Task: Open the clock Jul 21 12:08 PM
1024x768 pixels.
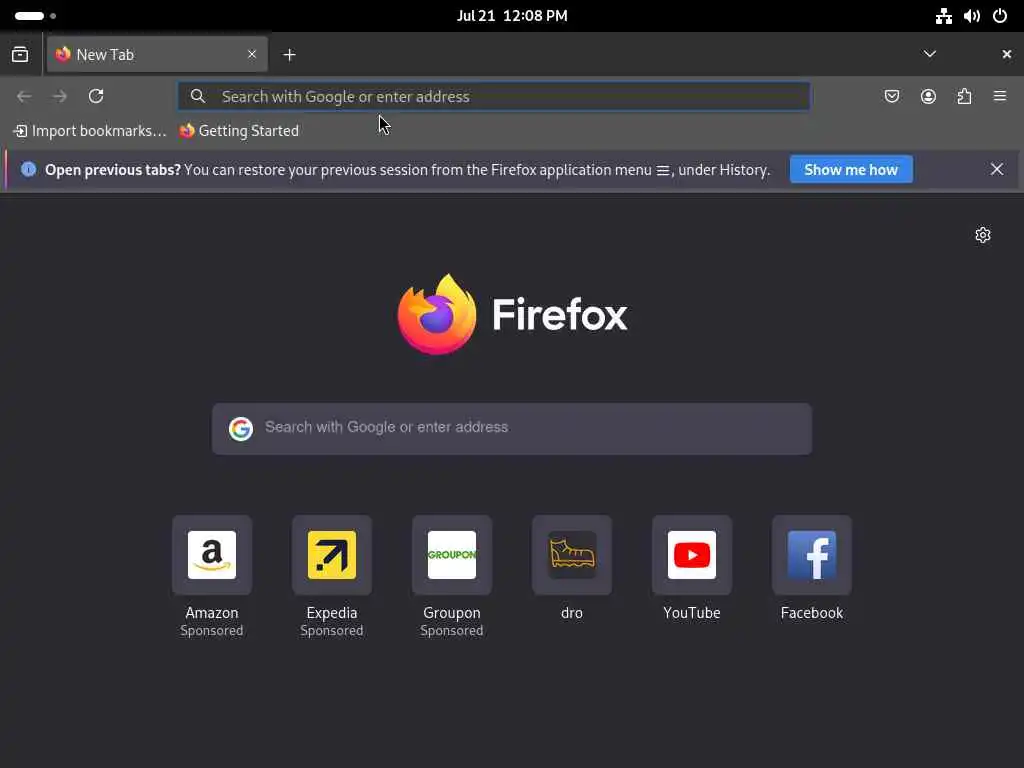Action: 512,16
